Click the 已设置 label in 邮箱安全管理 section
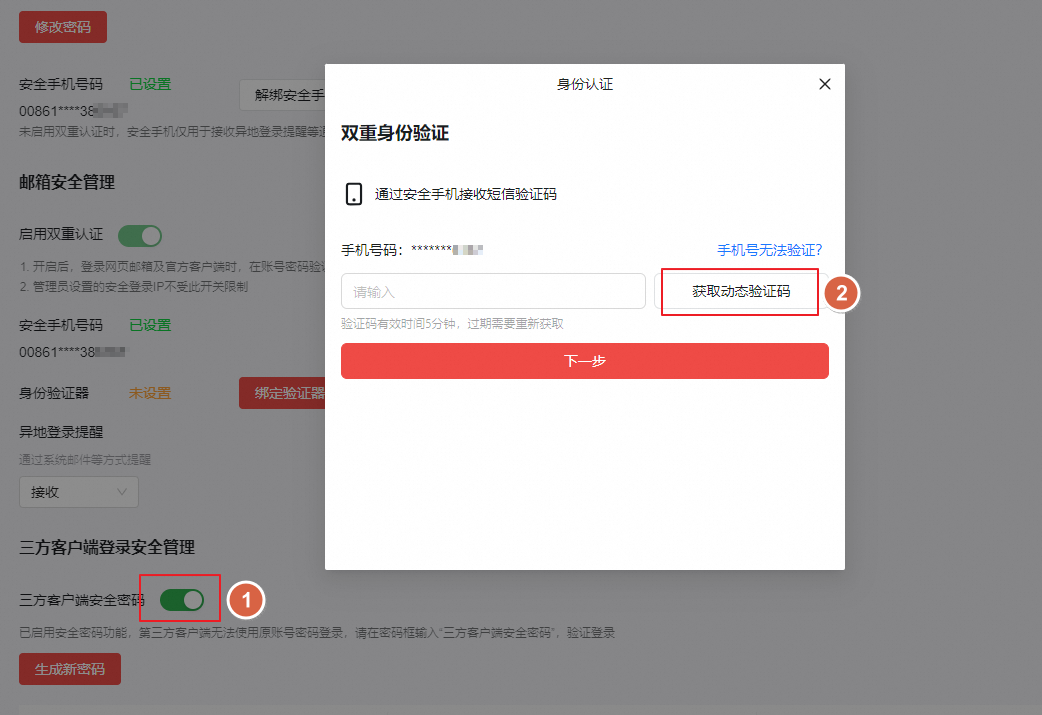The height and width of the screenshot is (715, 1042). click(148, 325)
